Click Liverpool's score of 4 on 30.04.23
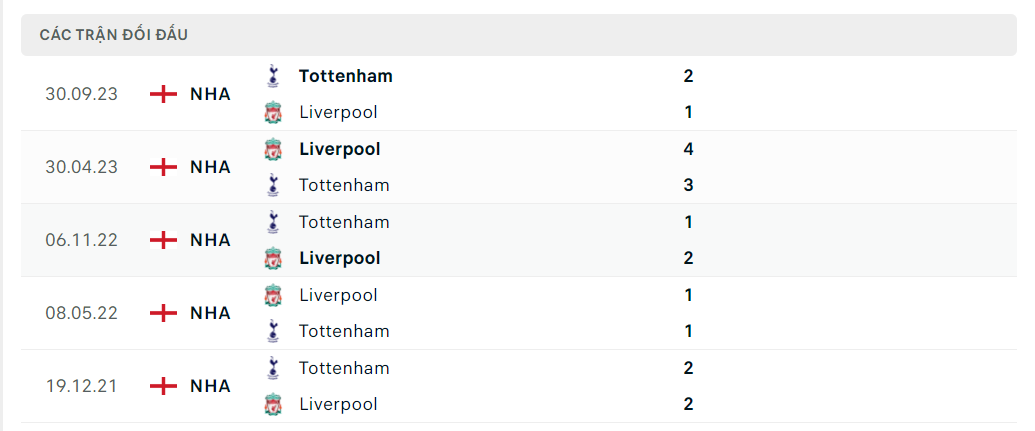This screenshot has width=1035, height=431. tap(688, 149)
